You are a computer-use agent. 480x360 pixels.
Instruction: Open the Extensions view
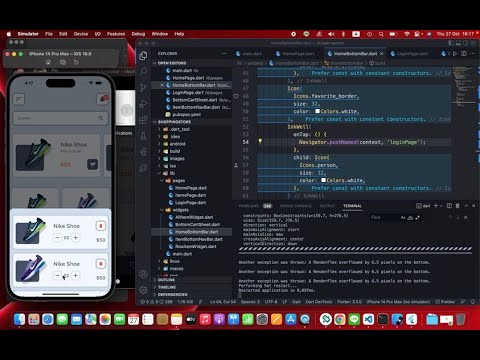(x=143, y=120)
